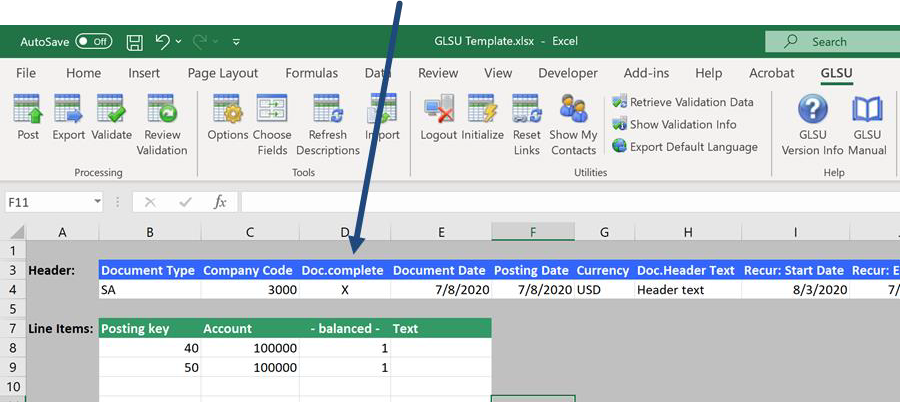This screenshot has width=900, height=402.
Task: Click the '- balanced -' header cell
Action: (345, 329)
